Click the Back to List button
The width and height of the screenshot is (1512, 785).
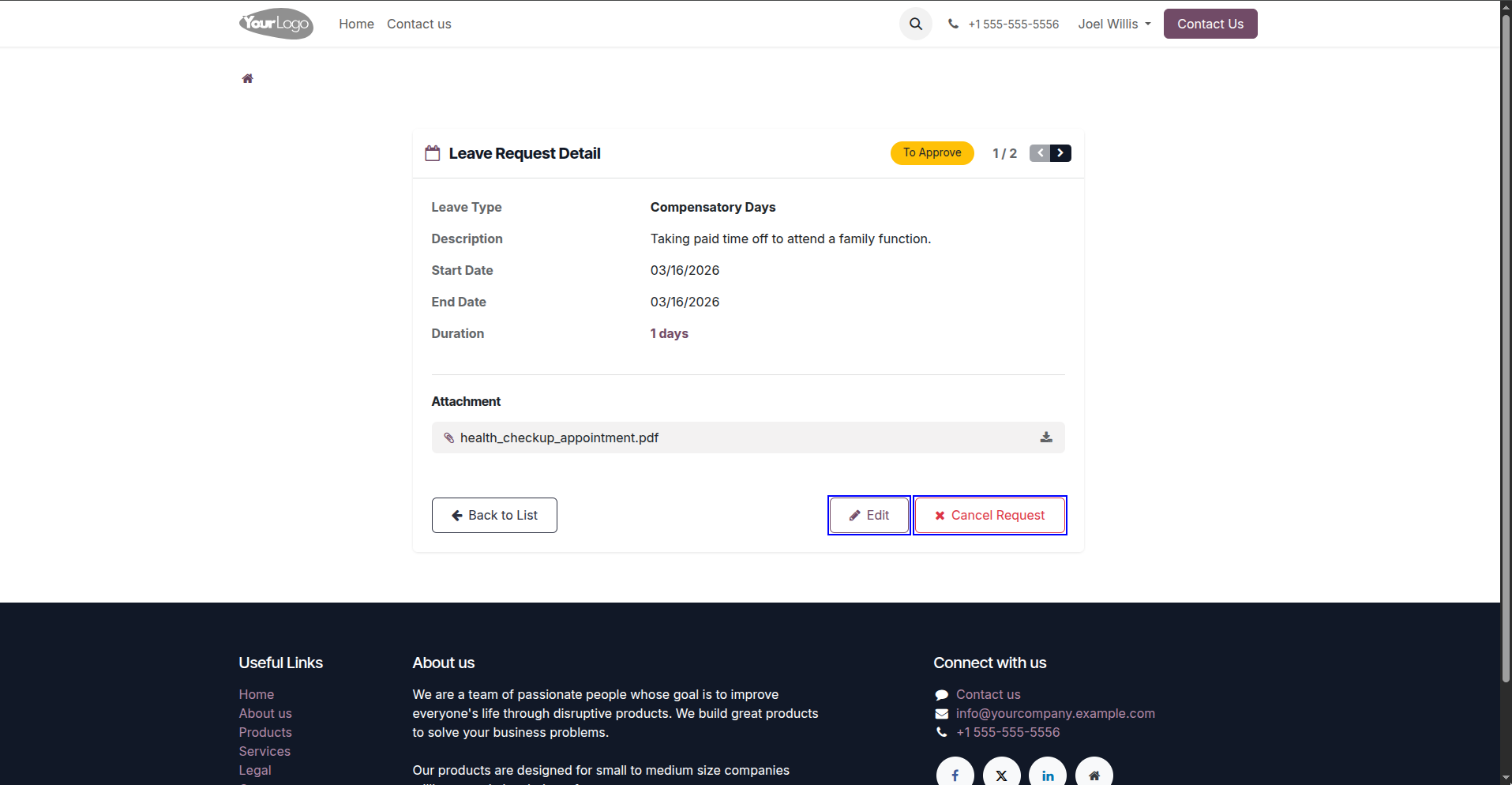[494, 515]
